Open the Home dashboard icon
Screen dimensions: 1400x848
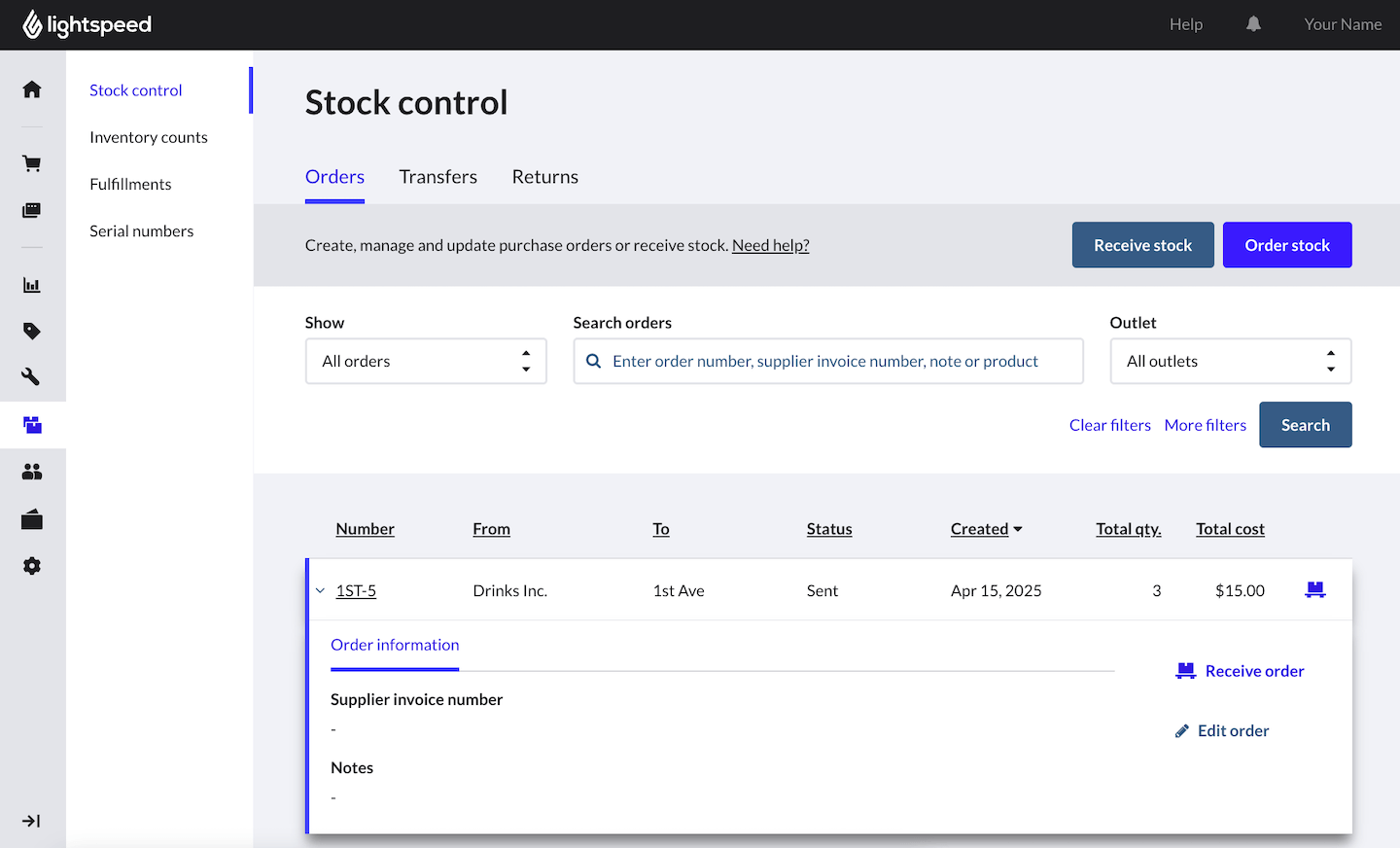pos(32,88)
